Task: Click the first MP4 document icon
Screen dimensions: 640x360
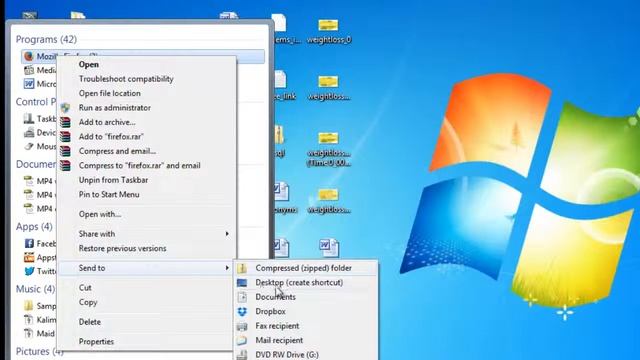Action: coord(29,181)
